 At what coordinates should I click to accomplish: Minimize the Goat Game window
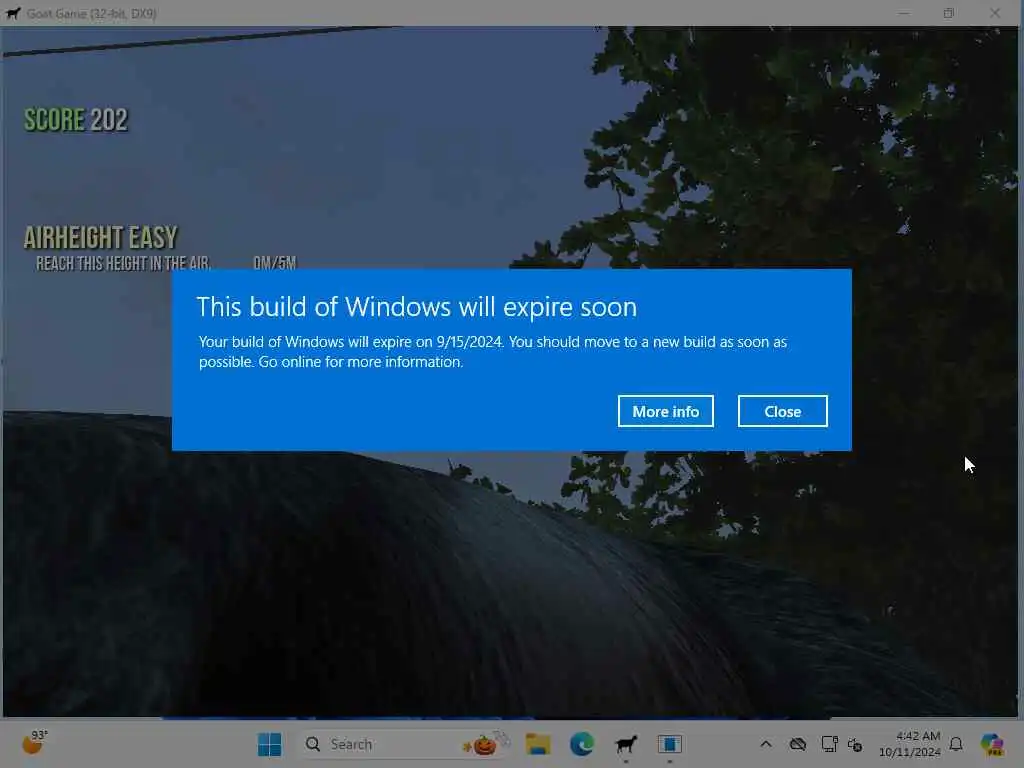click(904, 13)
